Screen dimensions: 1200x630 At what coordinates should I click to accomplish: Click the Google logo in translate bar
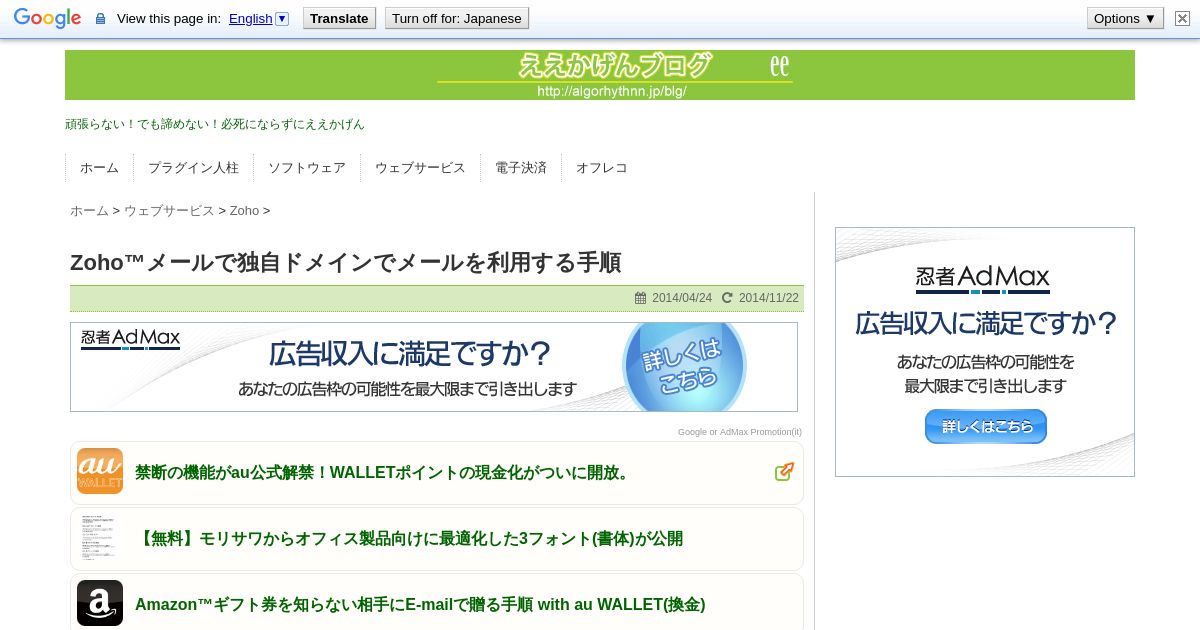pos(47,18)
